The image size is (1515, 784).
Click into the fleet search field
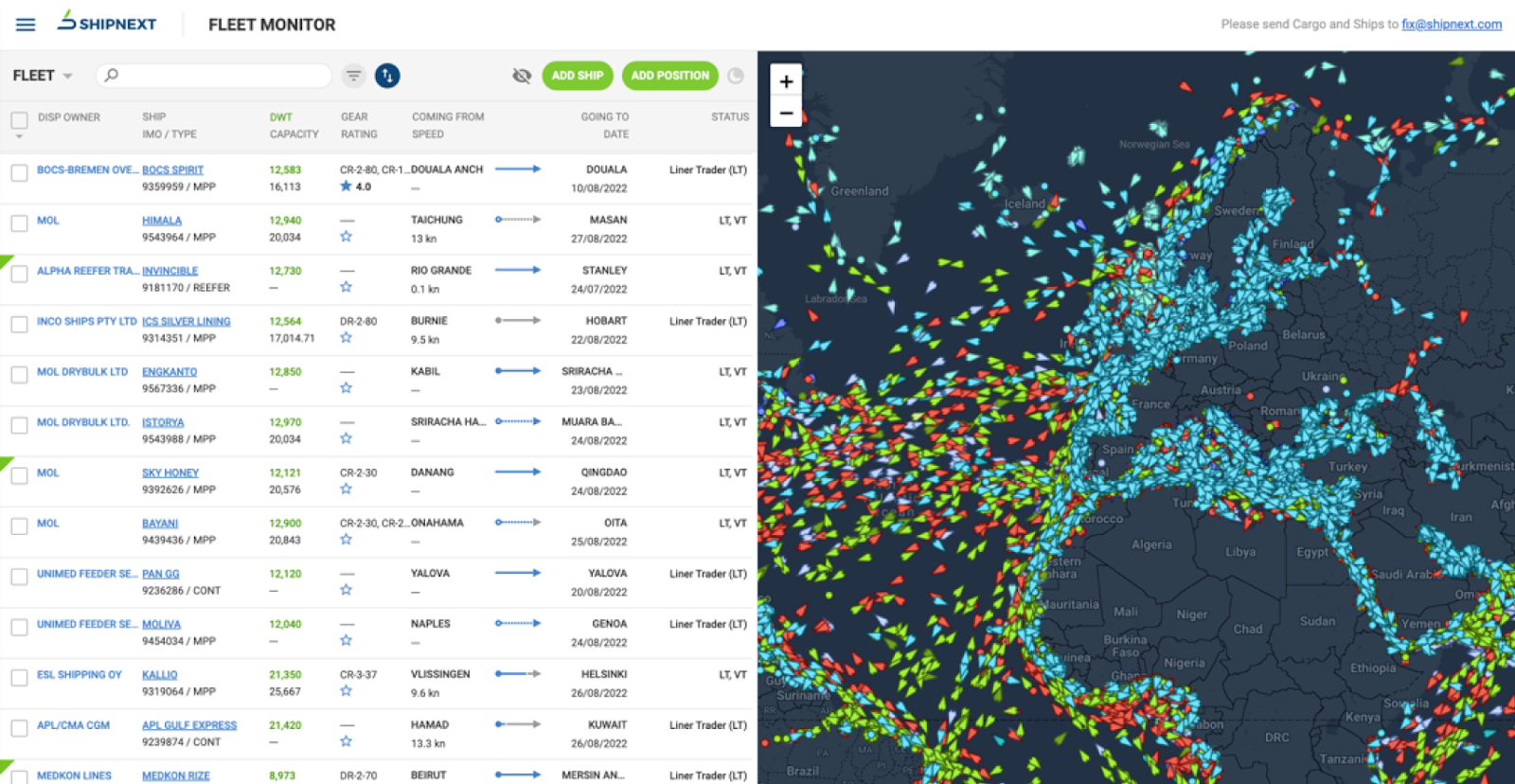pos(214,76)
